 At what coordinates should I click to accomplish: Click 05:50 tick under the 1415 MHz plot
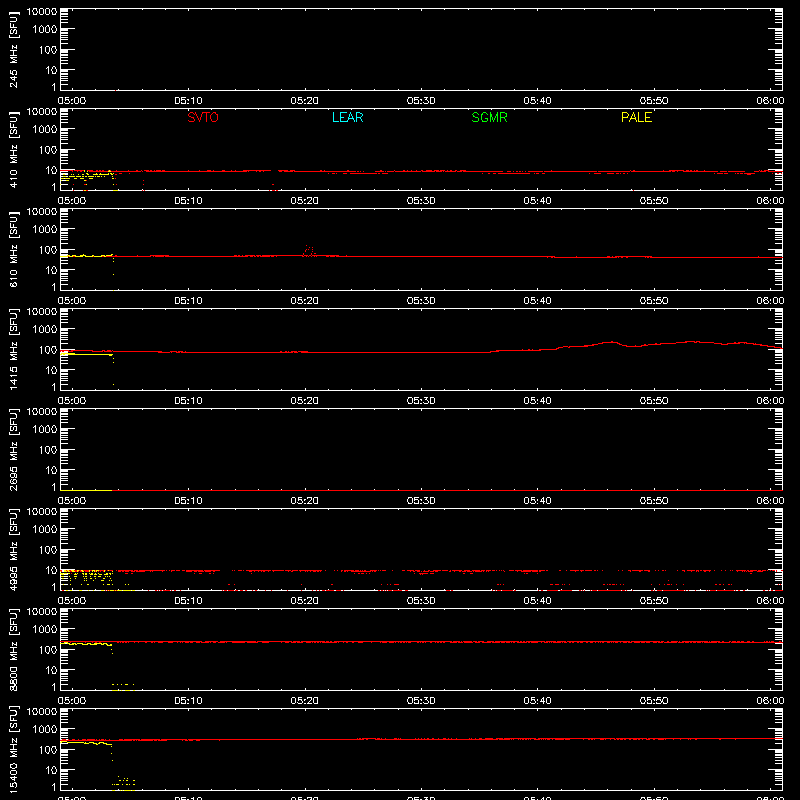point(654,401)
